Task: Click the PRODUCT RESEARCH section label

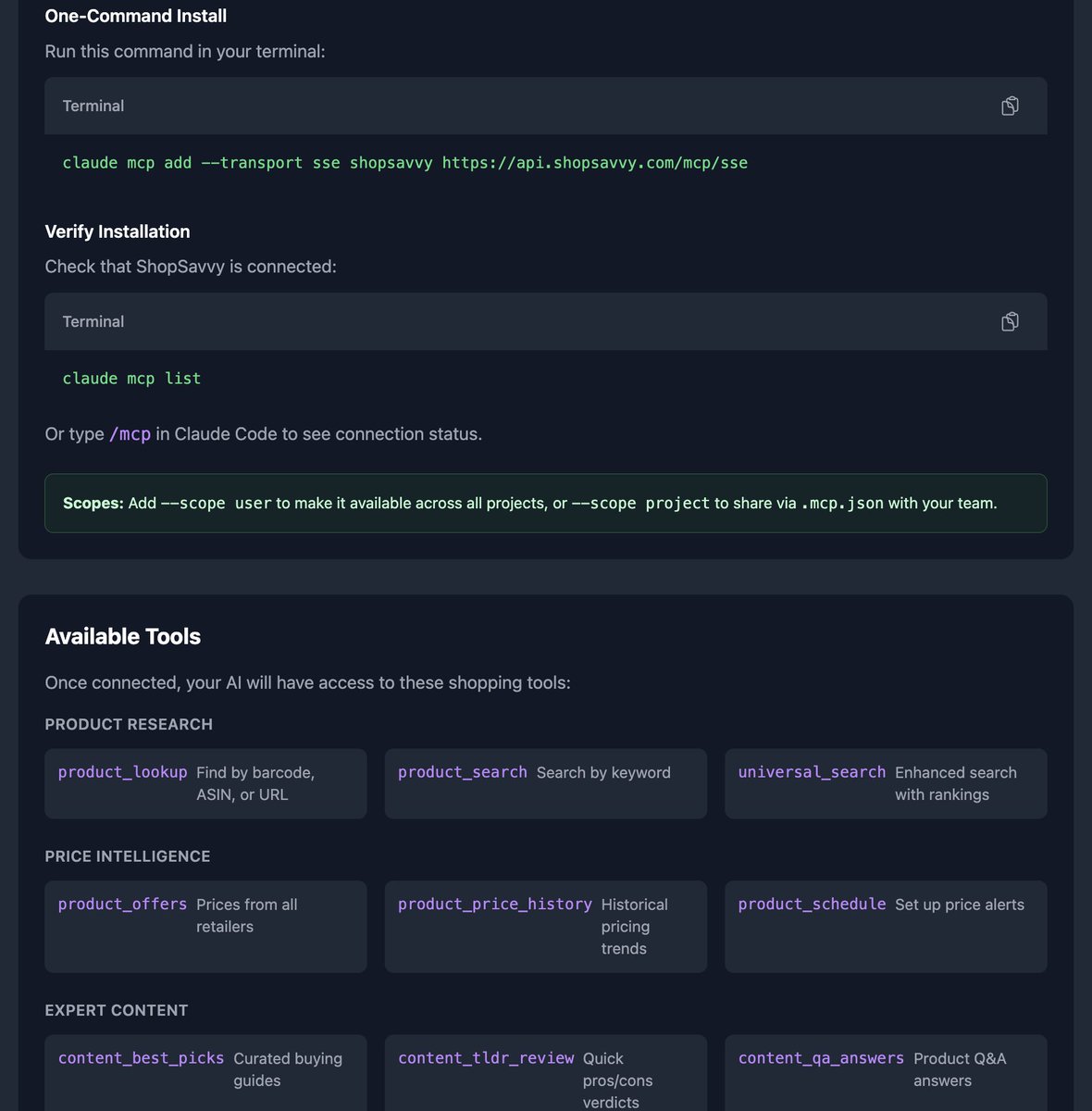Action: click(129, 724)
